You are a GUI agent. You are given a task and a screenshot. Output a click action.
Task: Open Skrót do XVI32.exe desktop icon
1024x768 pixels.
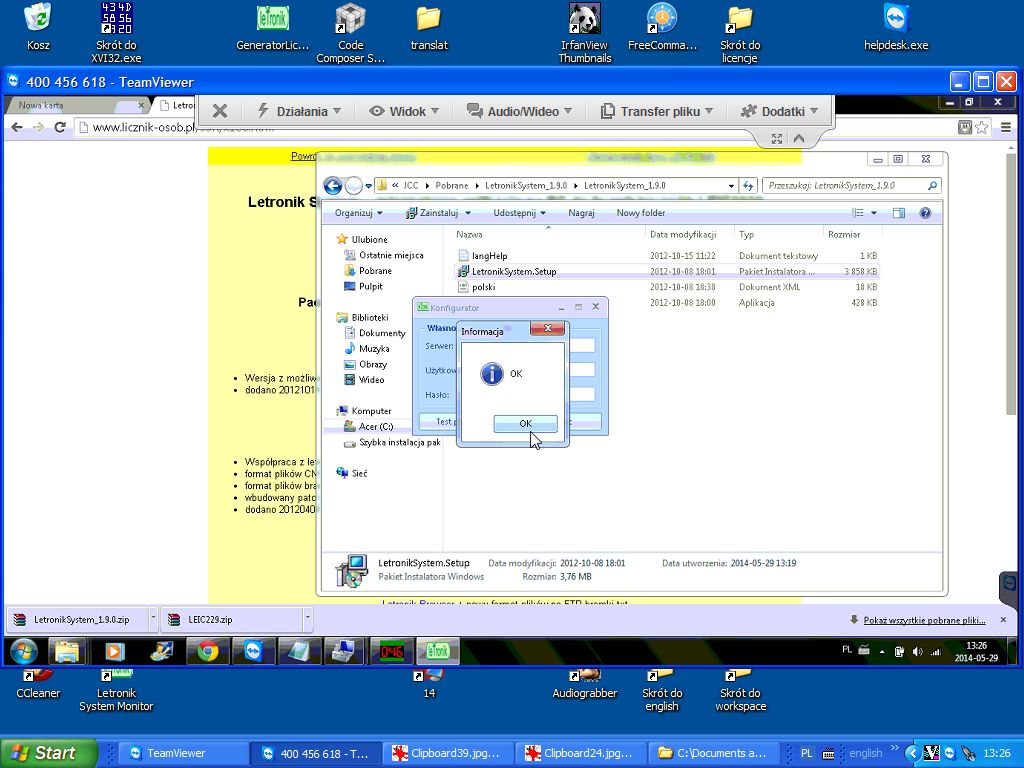116,33
